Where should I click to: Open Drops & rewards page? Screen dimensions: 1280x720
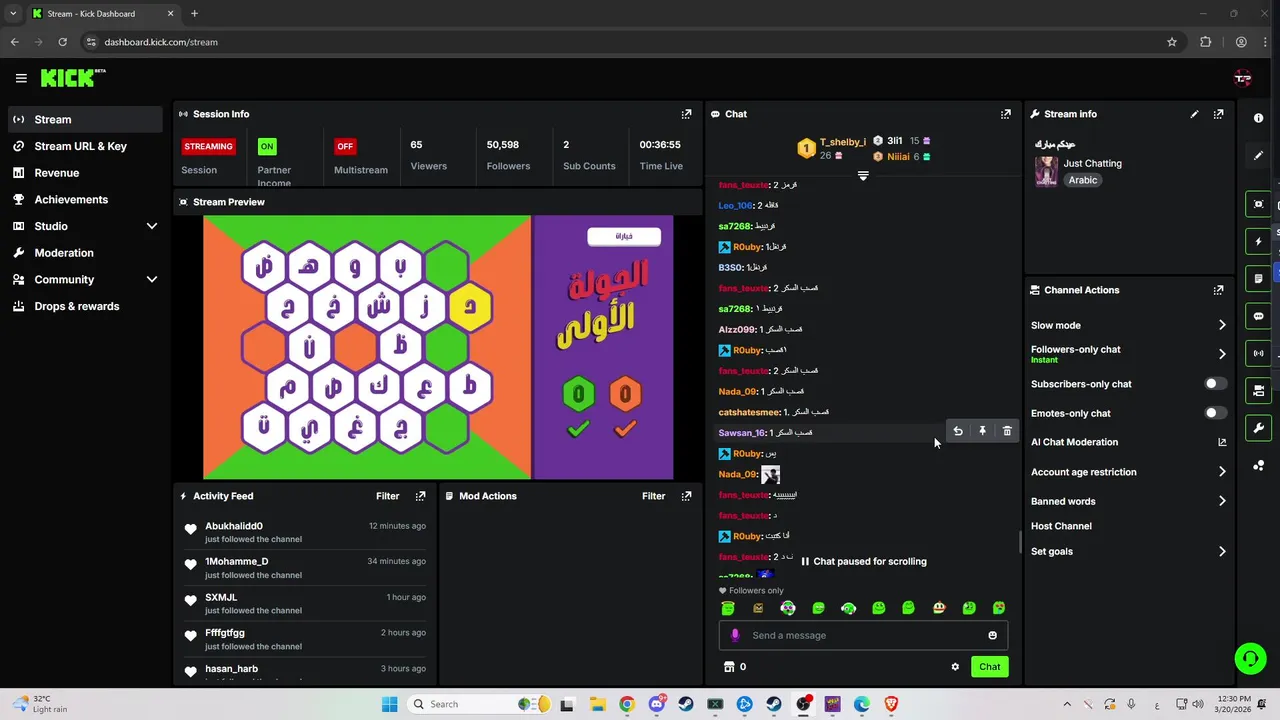point(85,306)
